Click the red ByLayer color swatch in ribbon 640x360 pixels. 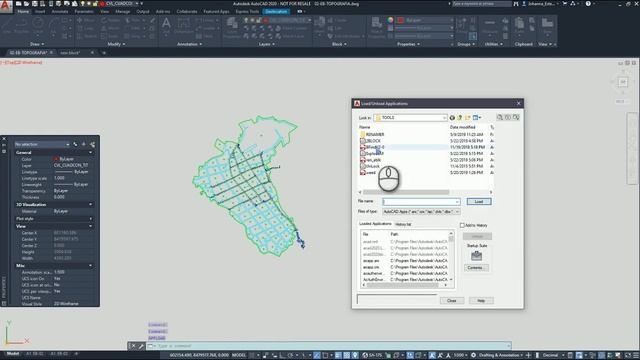[400, 20]
